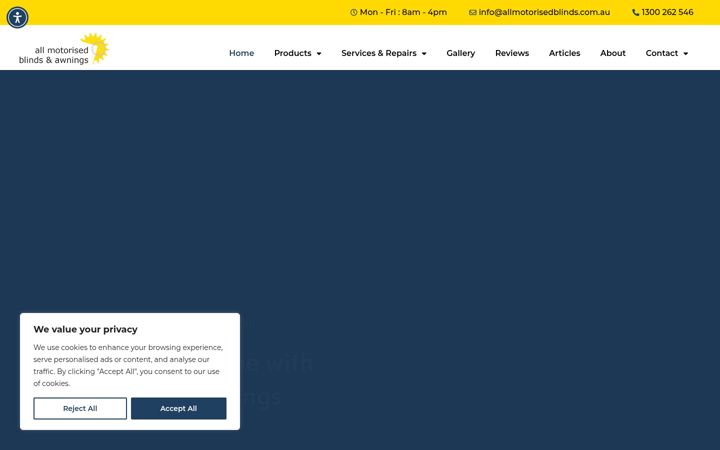Viewport: 720px width, 450px height.
Task: Open the About page
Action: [613, 53]
